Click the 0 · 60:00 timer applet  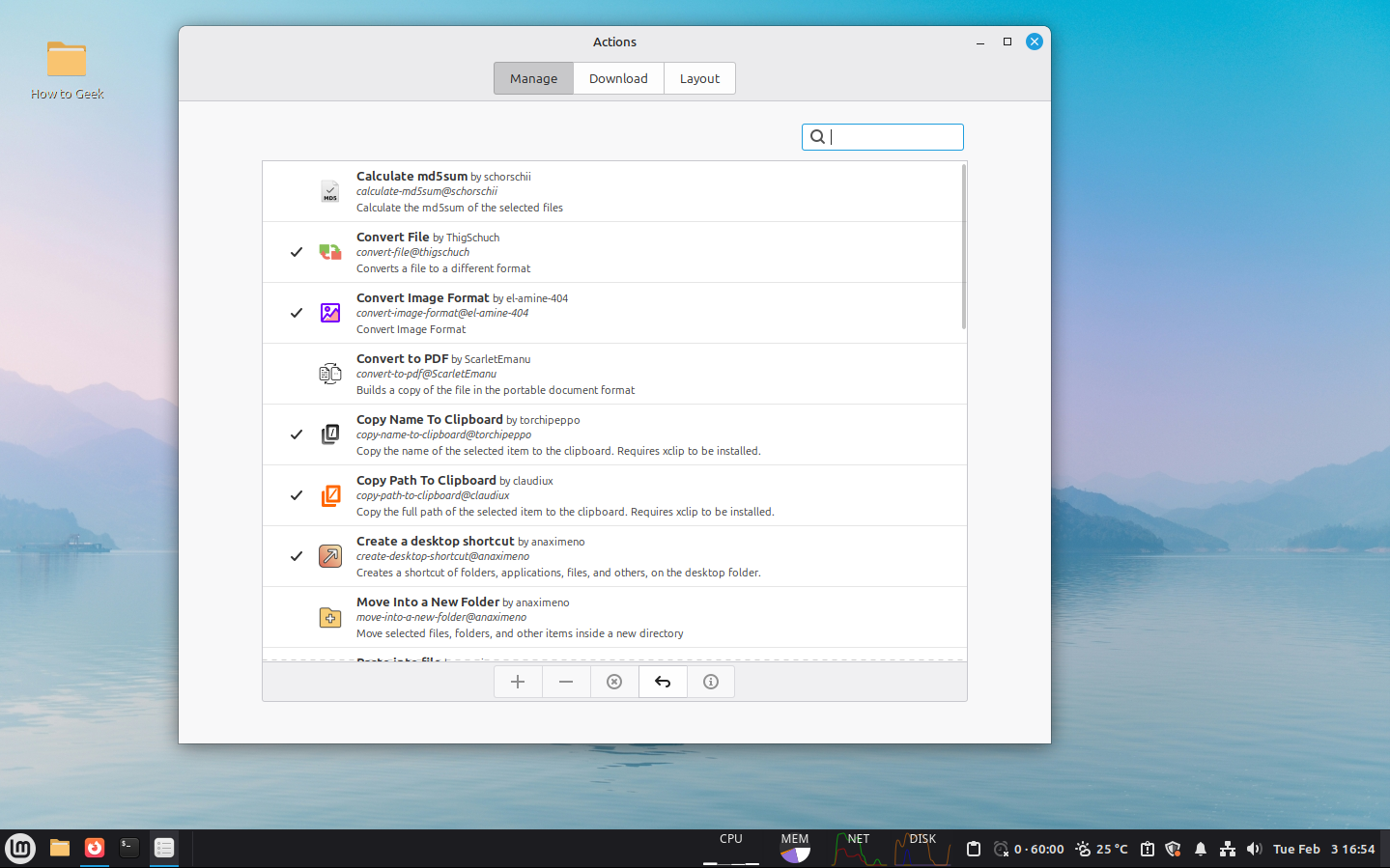[x=1029, y=849]
